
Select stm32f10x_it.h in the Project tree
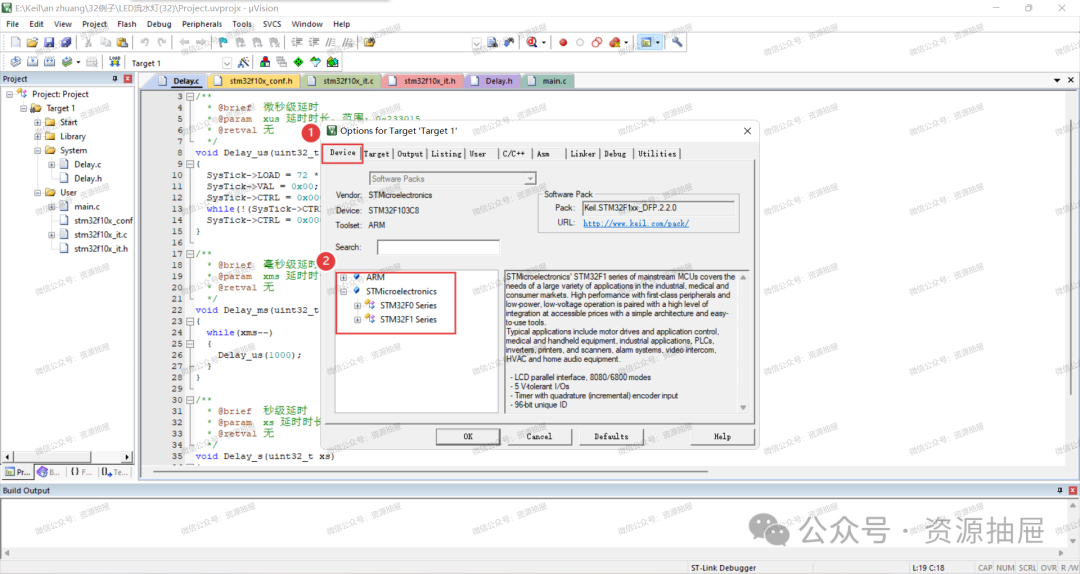tap(101, 249)
